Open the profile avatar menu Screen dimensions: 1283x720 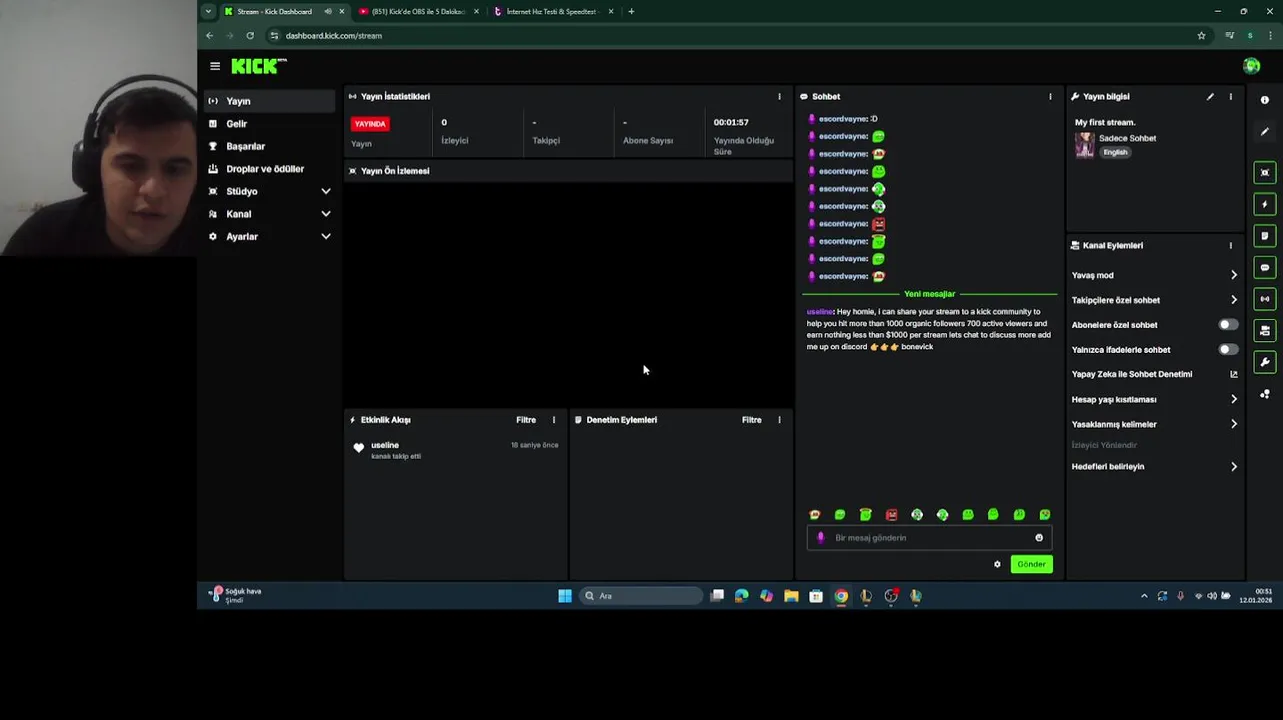point(1251,66)
